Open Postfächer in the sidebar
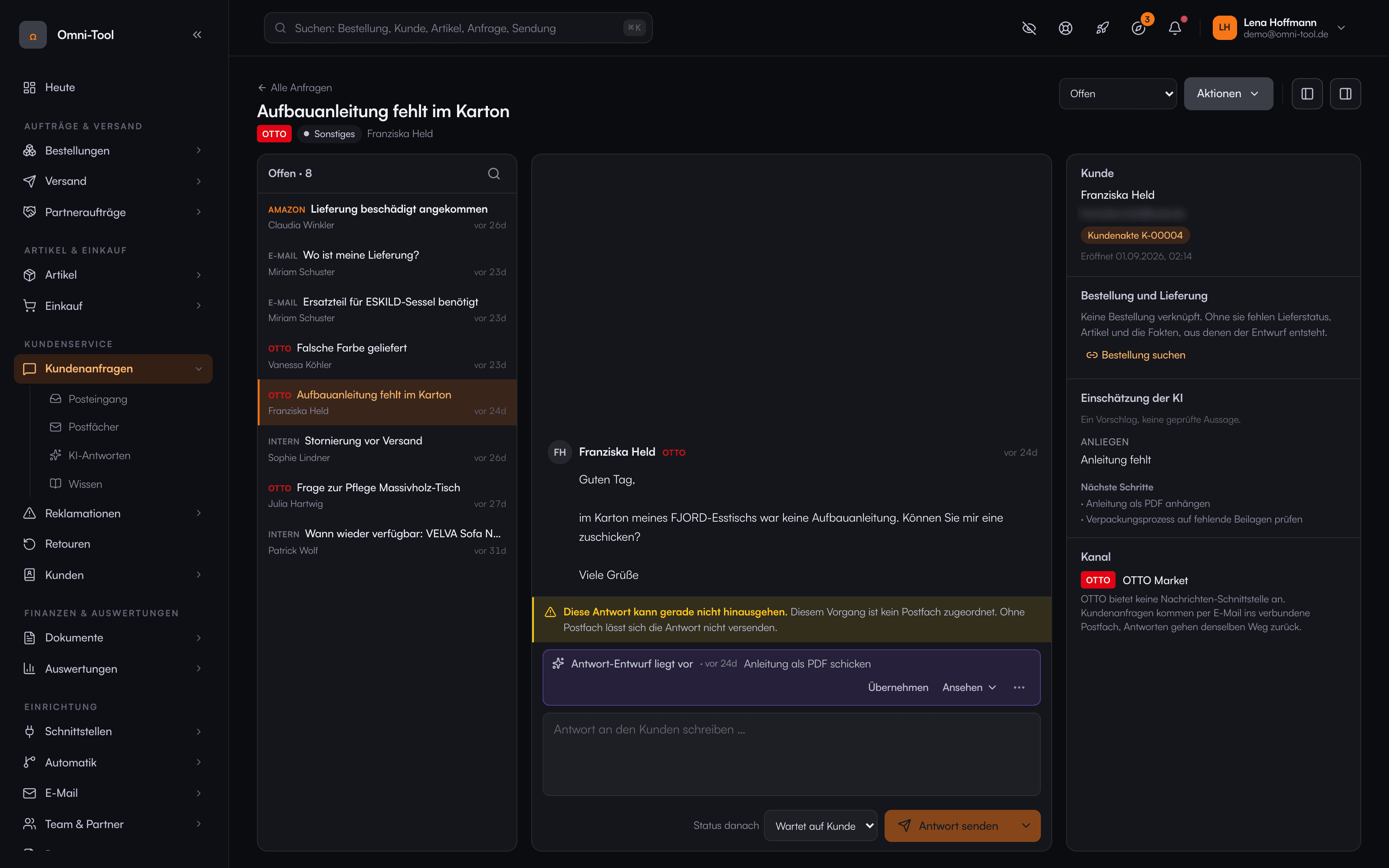1389x868 pixels. click(x=94, y=427)
